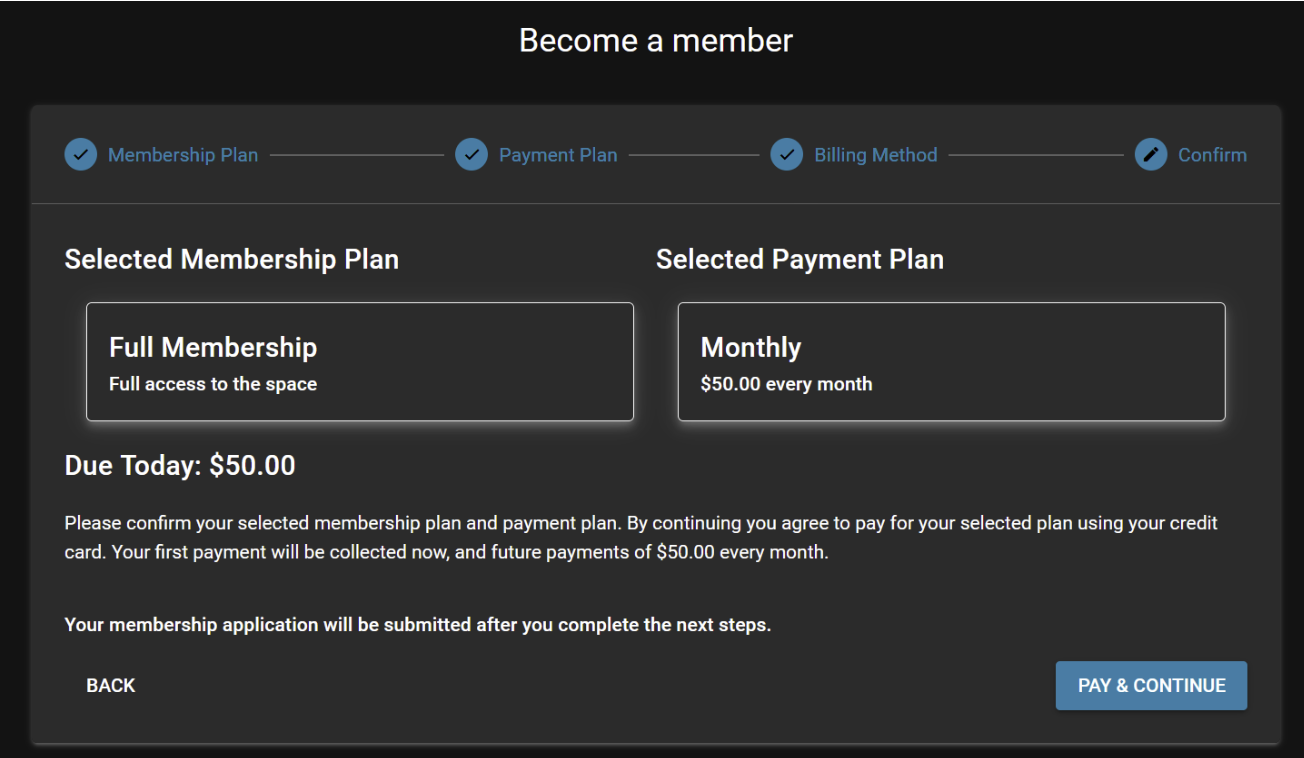Click the "Selected Payment Plan" heading
The width and height of the screenshot is (1304, 758).
(x=800, y=260)
